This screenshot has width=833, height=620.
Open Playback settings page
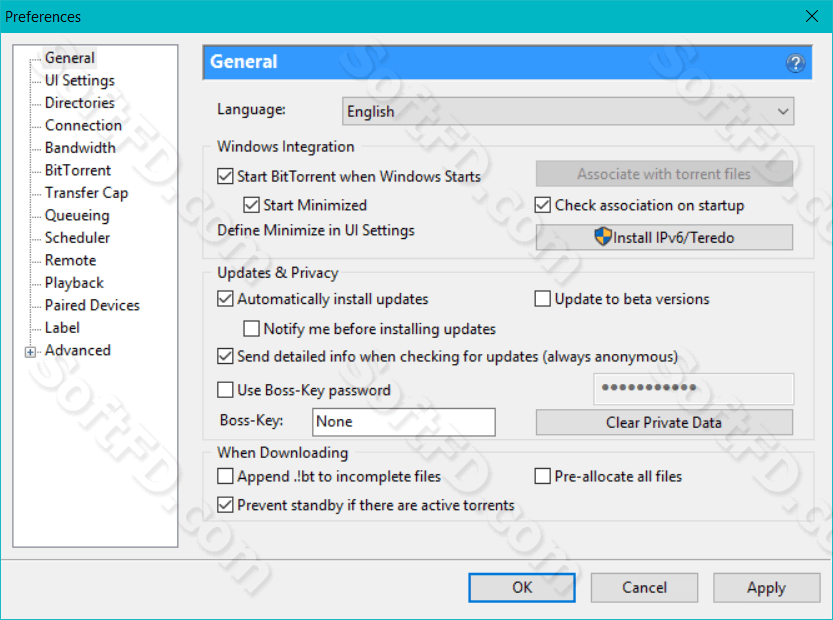pyautogui.click(x=74, y=283)
